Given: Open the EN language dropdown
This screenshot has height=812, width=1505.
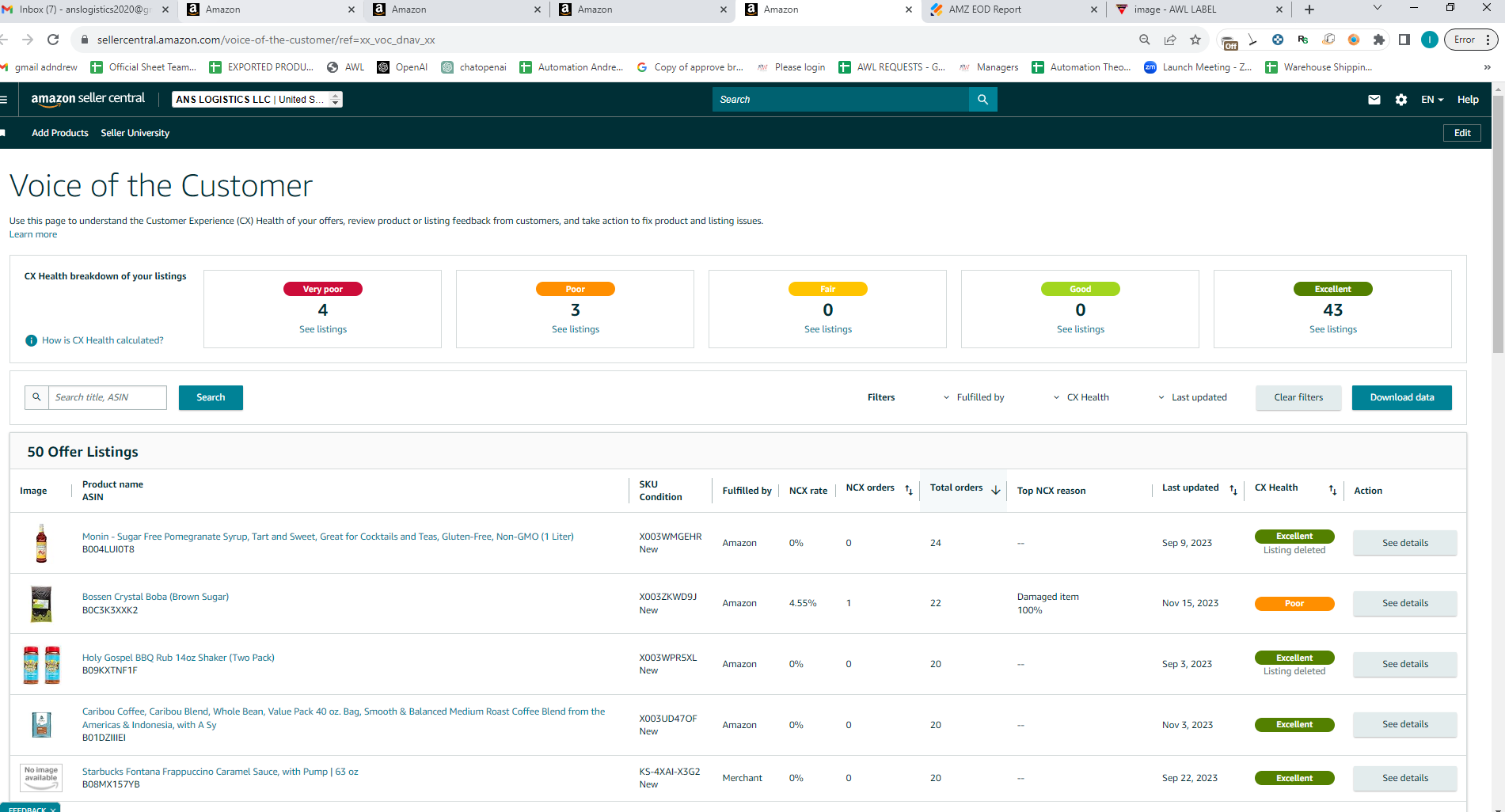Looking at the screenshot, I should pyautogui.click(x=1432, y=100).
